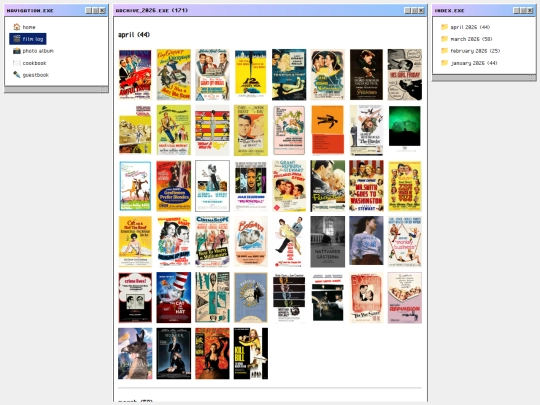
Task: Open Mr. Smith Goes to Washington poster
Action: pyautogui.click(x=366, y=186)
